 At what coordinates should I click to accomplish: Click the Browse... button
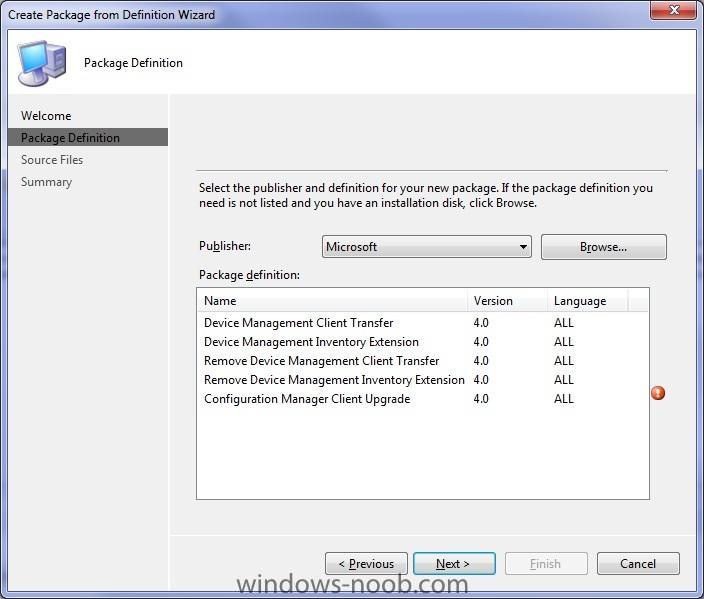pos(603,247)
